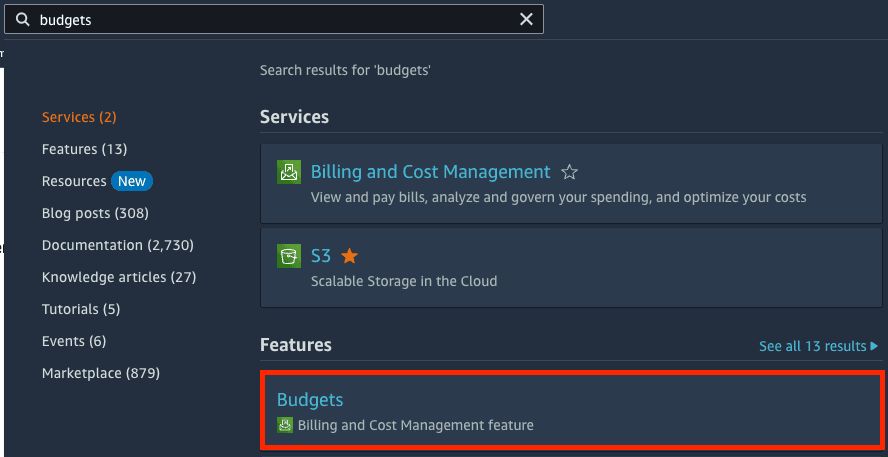Click Billing and Cost Management service icon
The width and height of the screenshot is (888, 457).
coord(289,172)
